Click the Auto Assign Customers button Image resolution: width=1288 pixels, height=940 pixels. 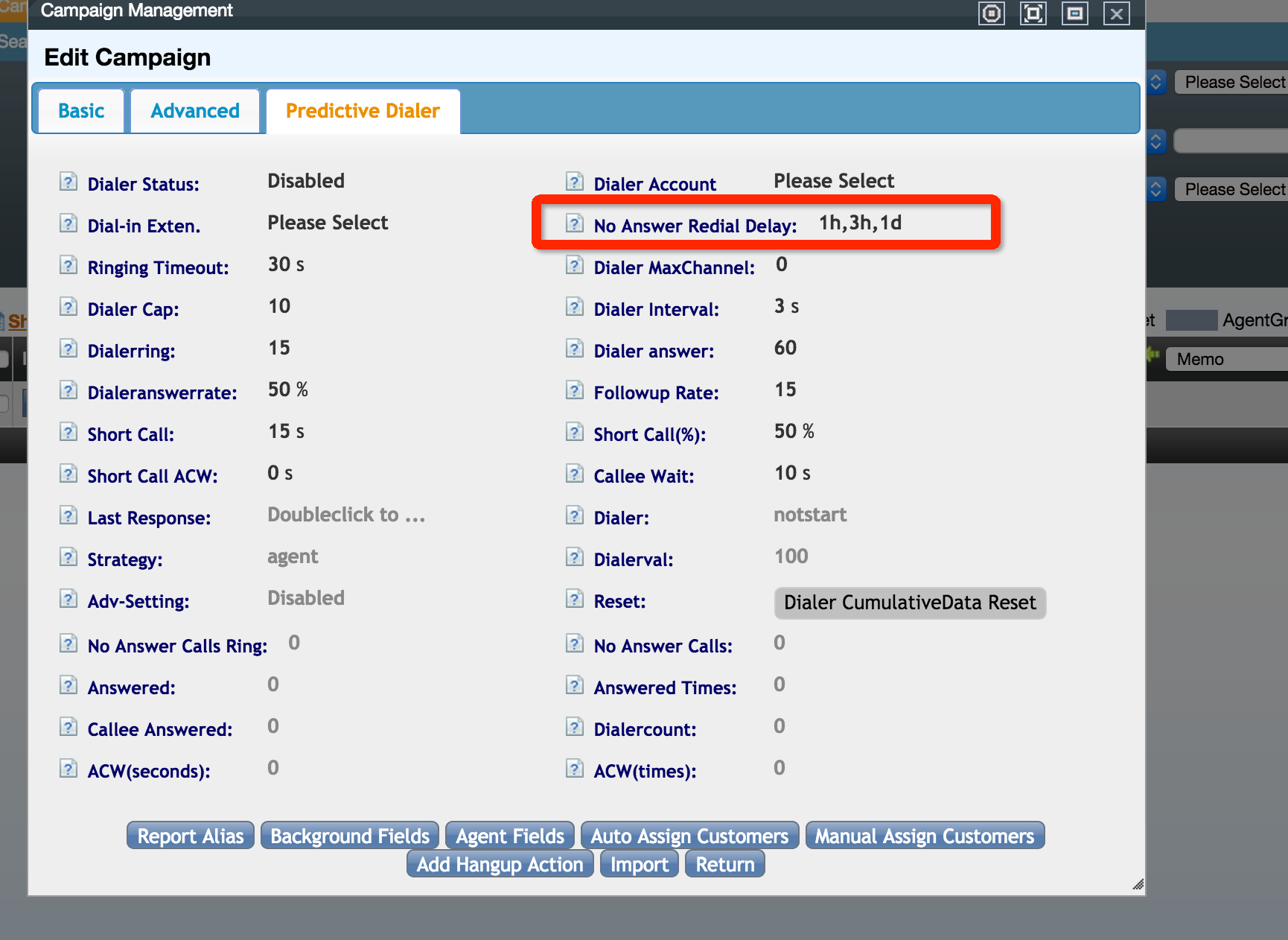689,836
